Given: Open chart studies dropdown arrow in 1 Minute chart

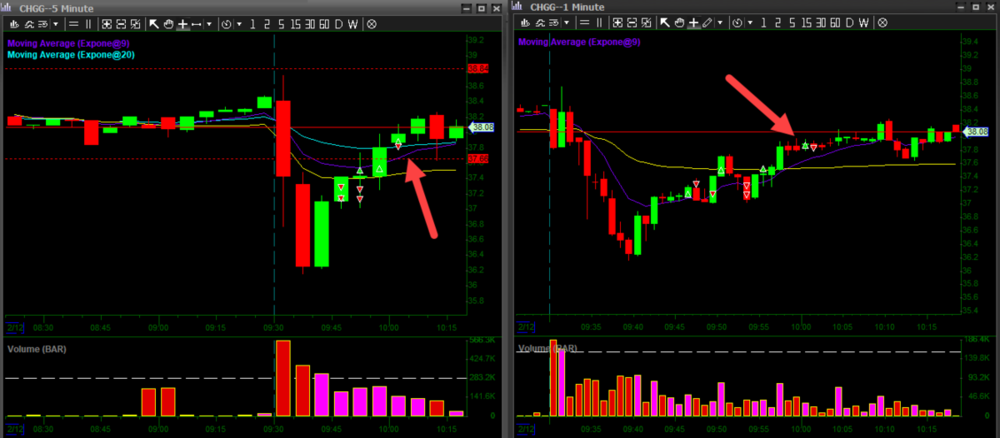Looking at the screenshot, I should click(566, 23).
